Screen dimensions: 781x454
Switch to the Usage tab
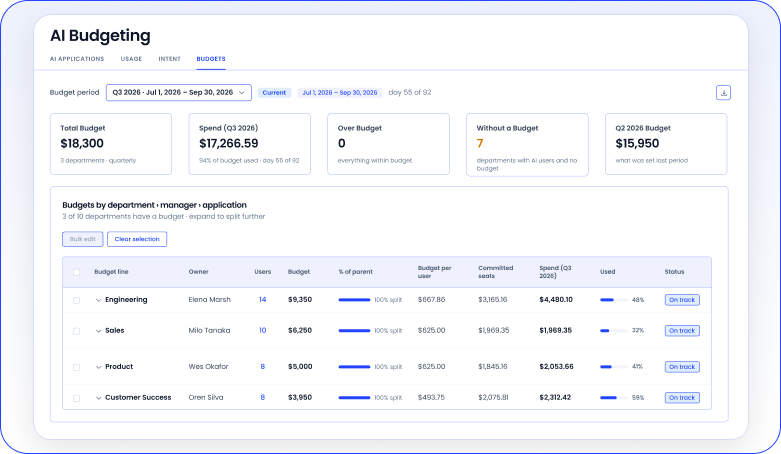point(131,59)
